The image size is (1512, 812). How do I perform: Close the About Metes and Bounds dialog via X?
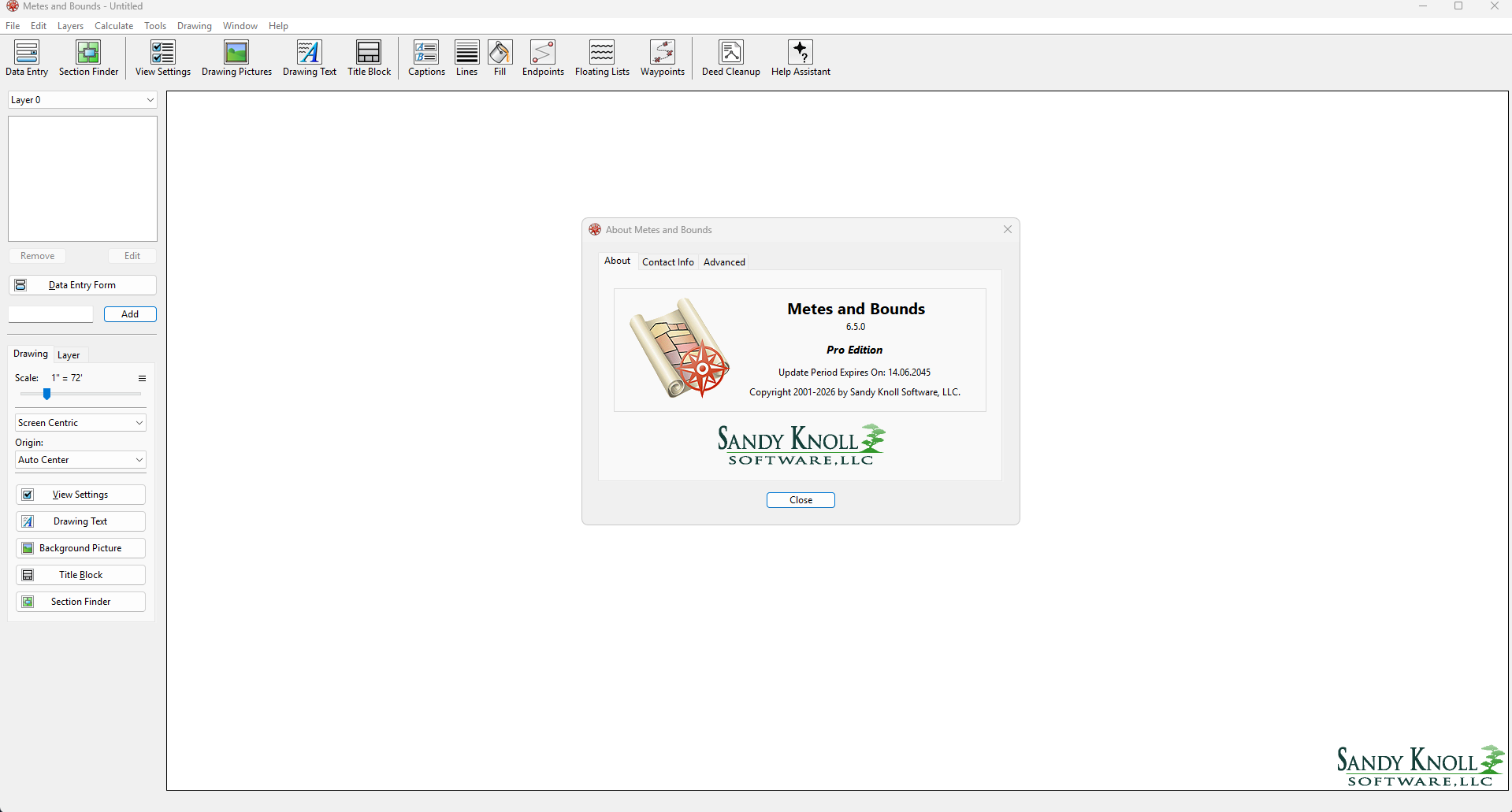pyautogui.click(x=1008, y=229)
